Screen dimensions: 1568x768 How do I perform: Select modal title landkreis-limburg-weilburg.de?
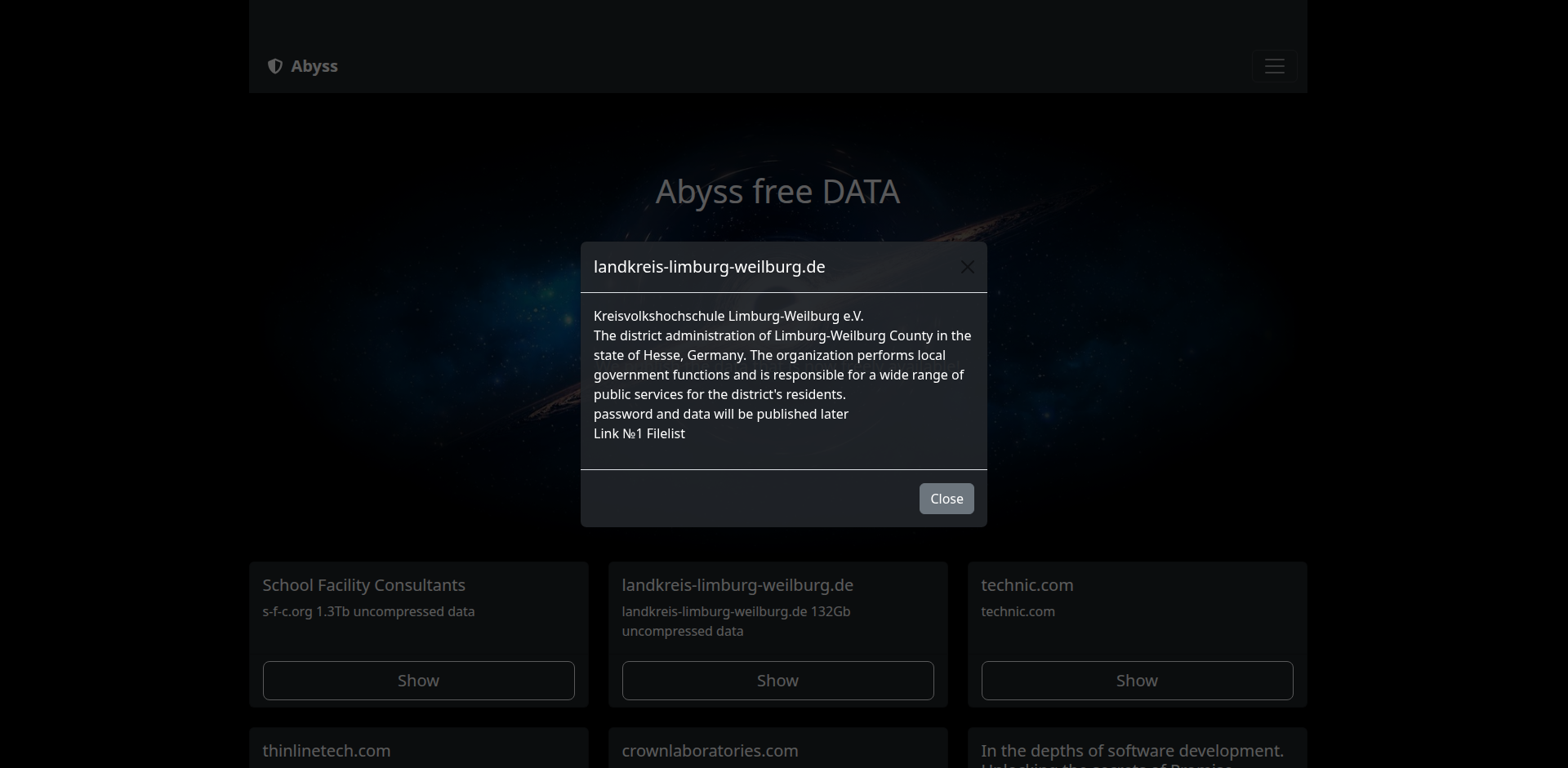[709, 267]
